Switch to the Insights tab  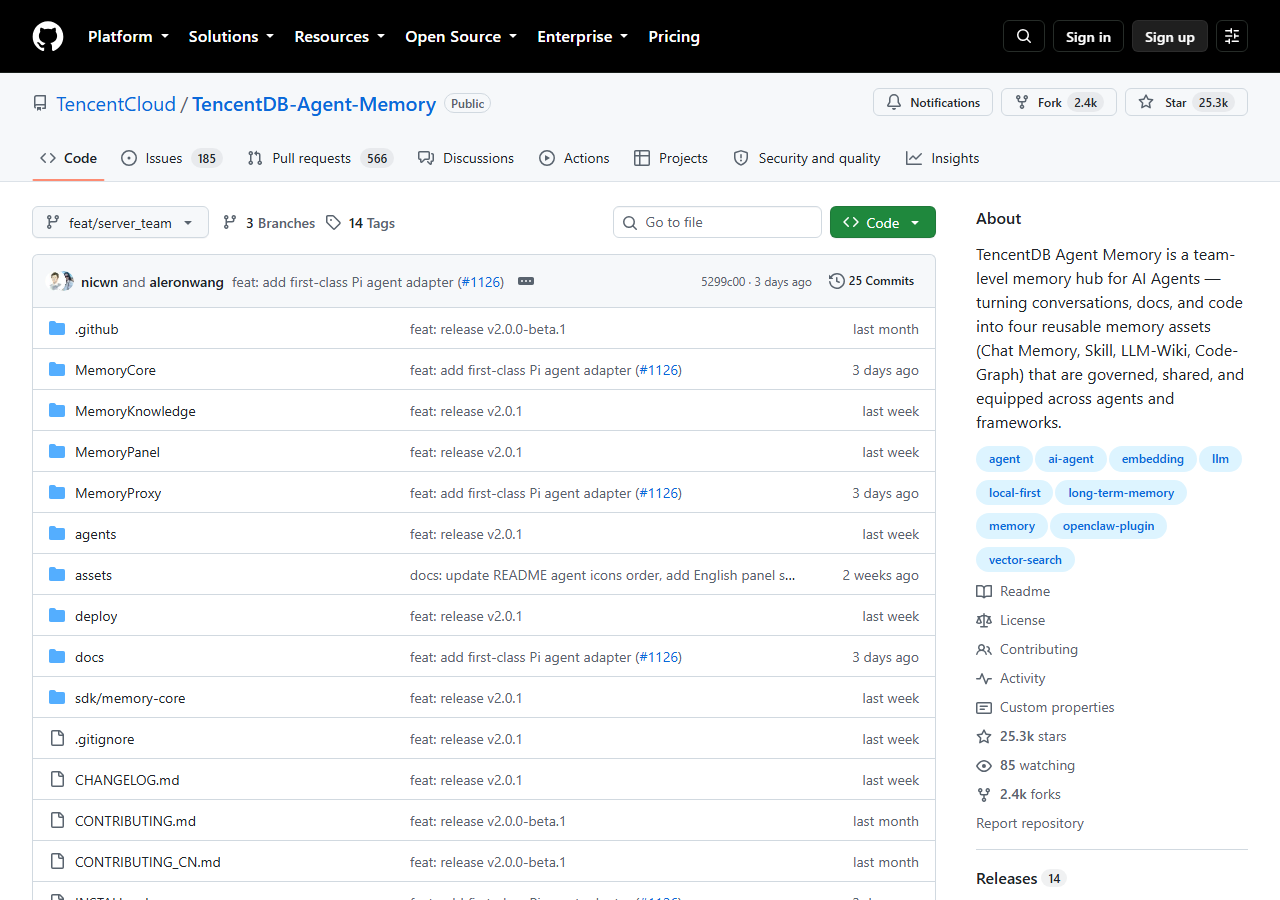pyautogui.click(x=943, y=158)
